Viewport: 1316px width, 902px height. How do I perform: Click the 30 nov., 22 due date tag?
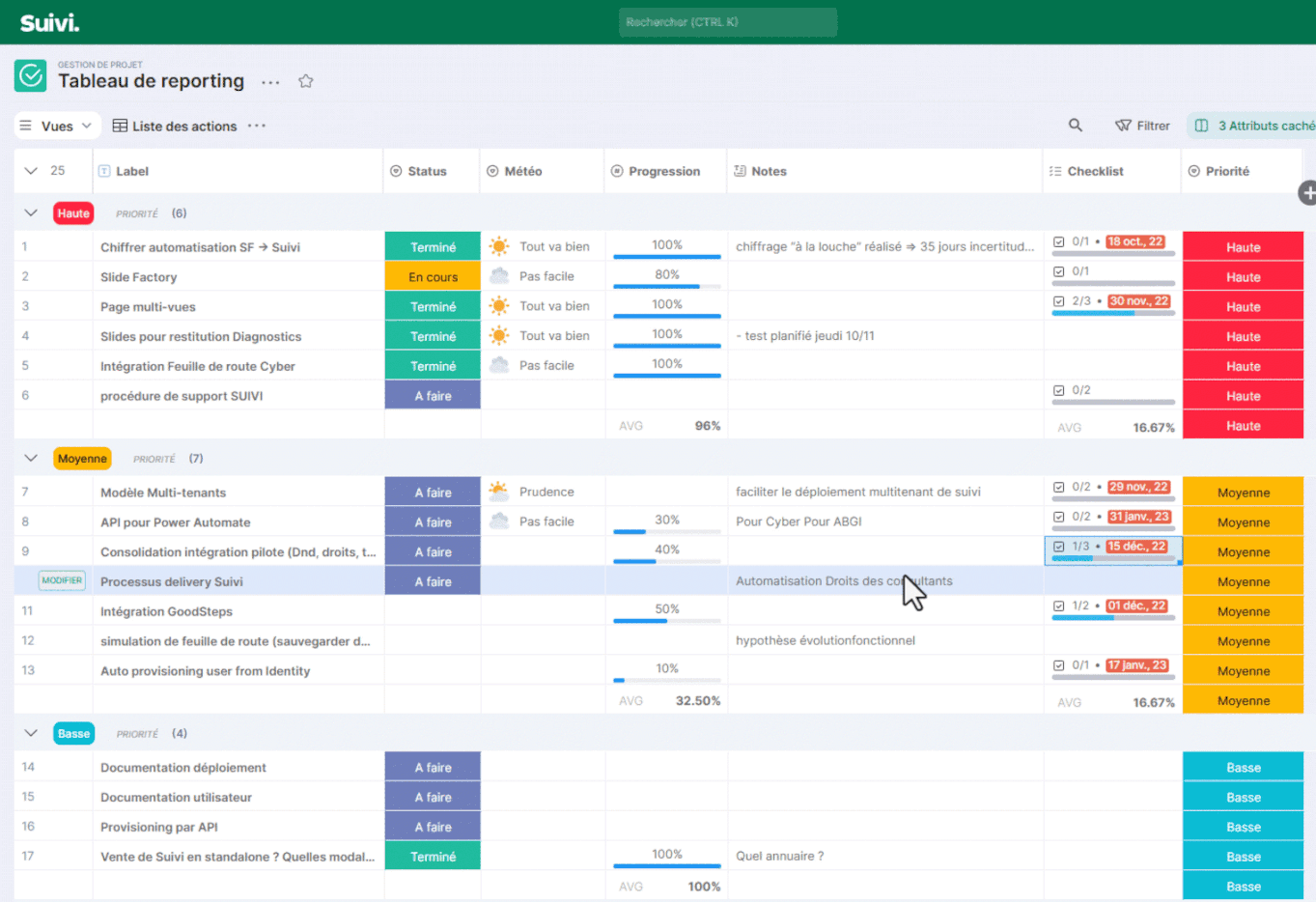click(1139, 301)
